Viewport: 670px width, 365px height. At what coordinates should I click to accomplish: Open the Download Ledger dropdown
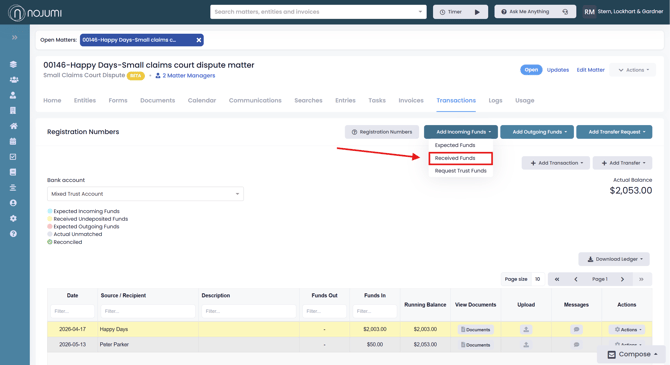(x=614, y=259)
